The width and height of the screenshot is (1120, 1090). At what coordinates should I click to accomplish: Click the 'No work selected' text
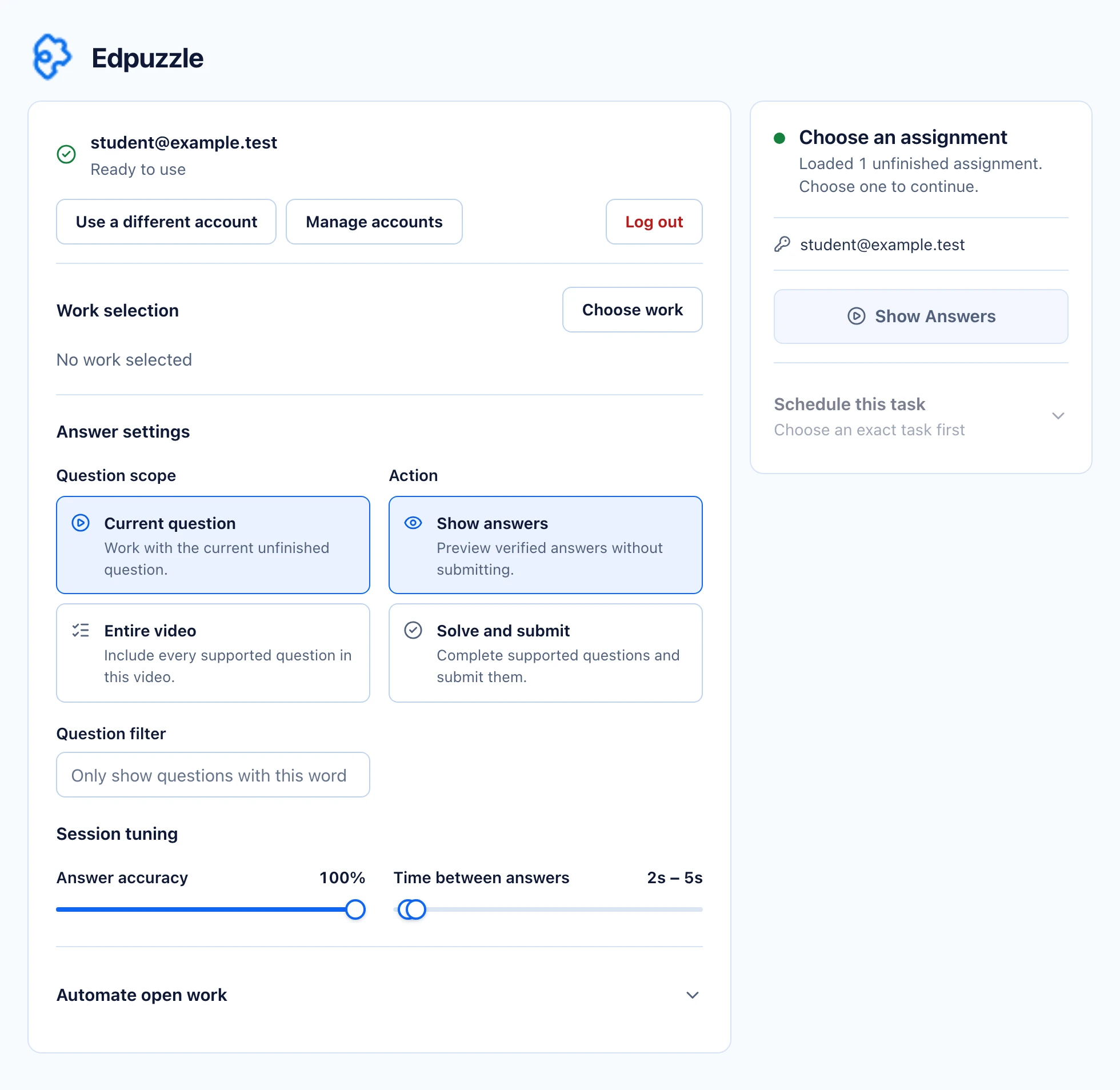coord(124,359)
